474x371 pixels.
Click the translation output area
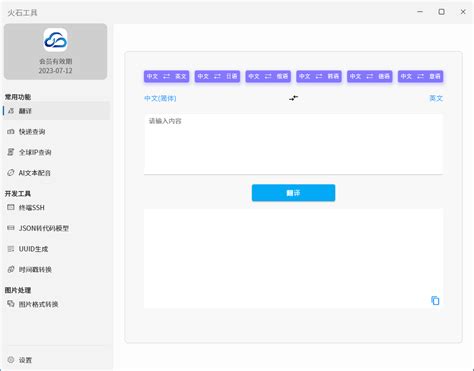293,258
